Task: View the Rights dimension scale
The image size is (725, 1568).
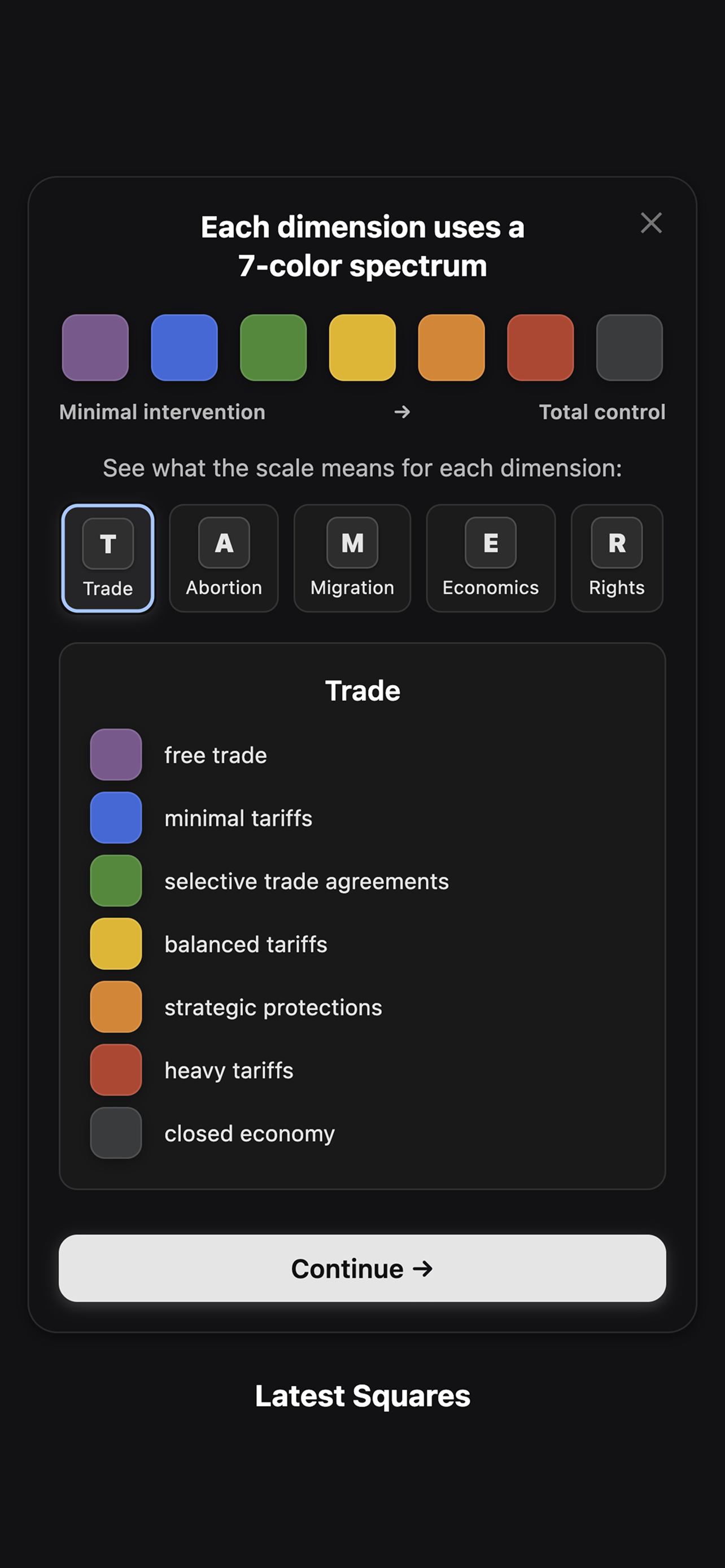Action: tap(616, 558)
